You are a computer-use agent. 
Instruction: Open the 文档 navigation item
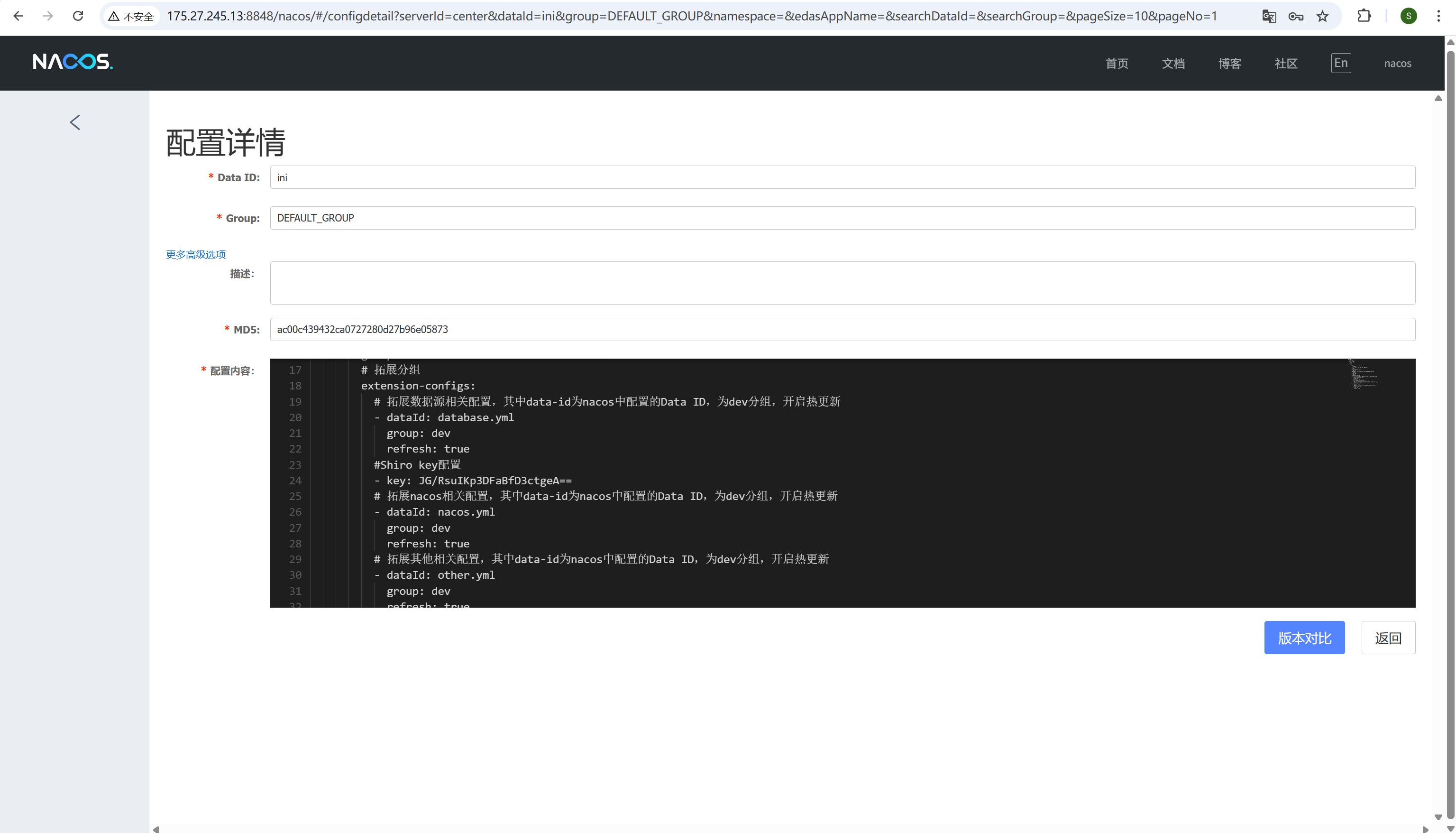1173,64
